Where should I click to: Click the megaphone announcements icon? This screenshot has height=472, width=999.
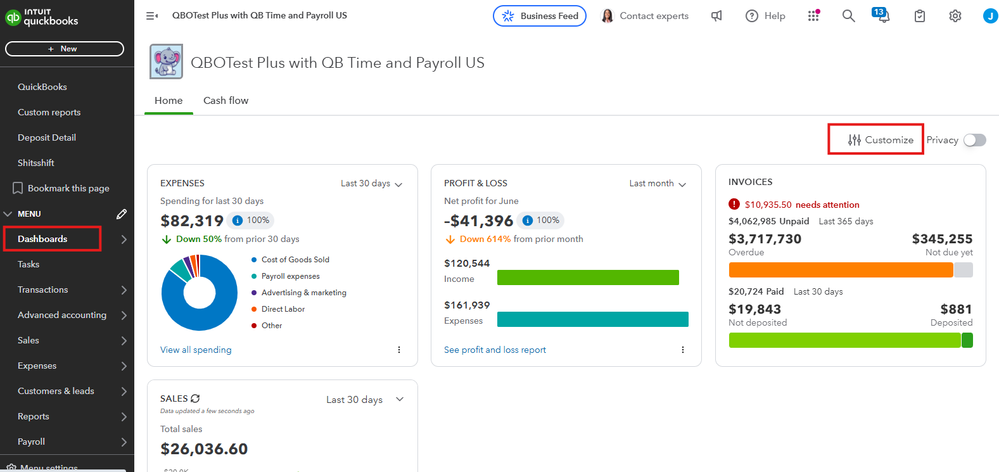[717, 16]
